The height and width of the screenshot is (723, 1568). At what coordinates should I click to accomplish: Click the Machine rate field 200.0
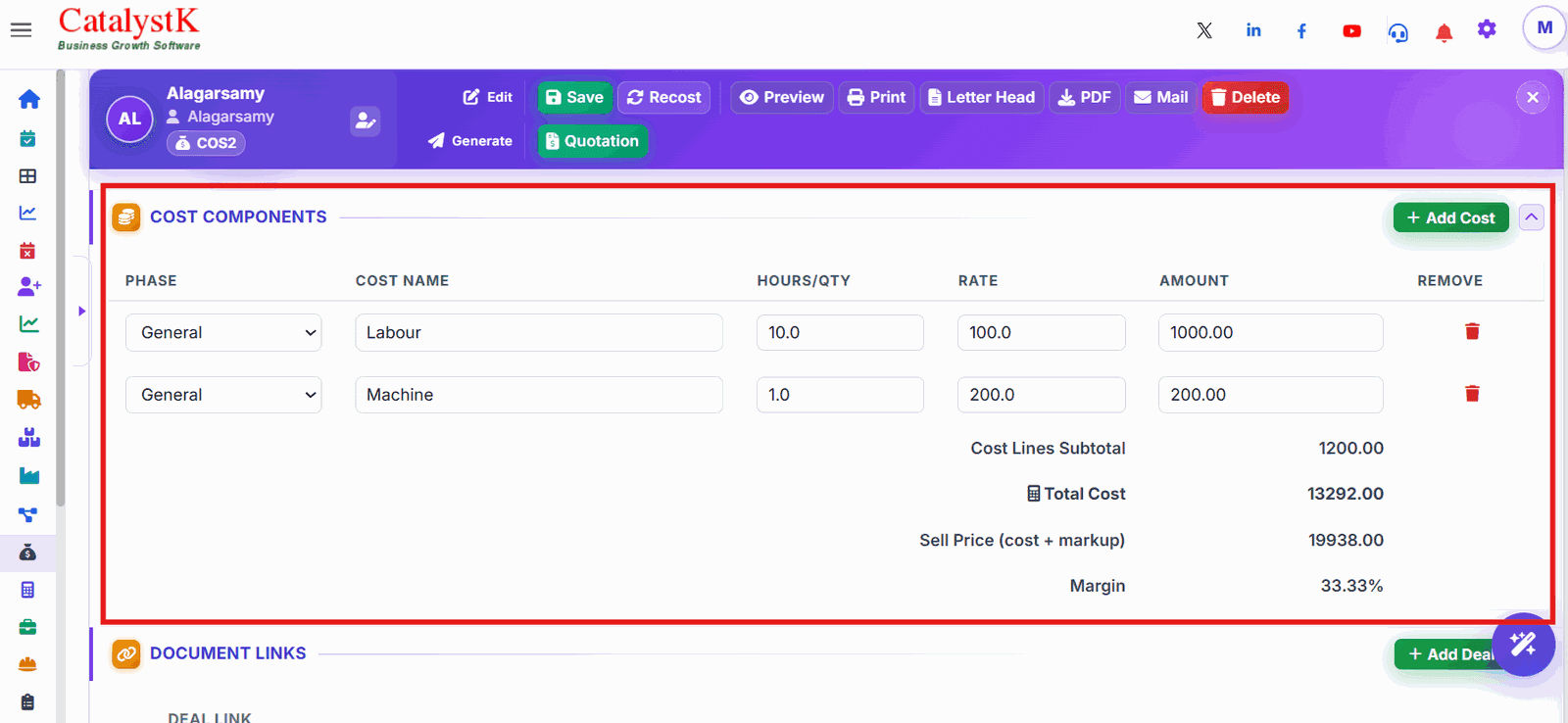coord(1041,395)
